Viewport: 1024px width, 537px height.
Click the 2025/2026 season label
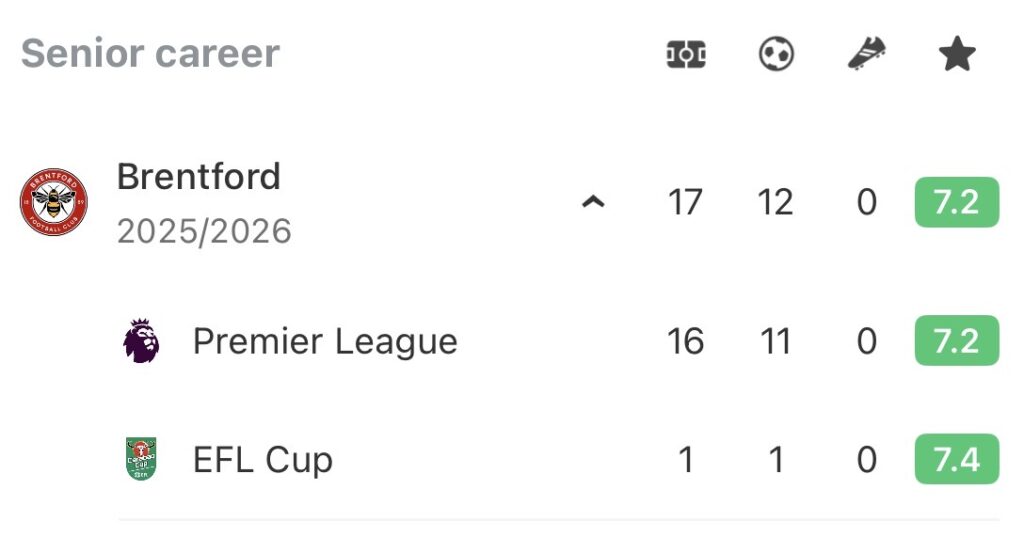[x=204, y=231]
